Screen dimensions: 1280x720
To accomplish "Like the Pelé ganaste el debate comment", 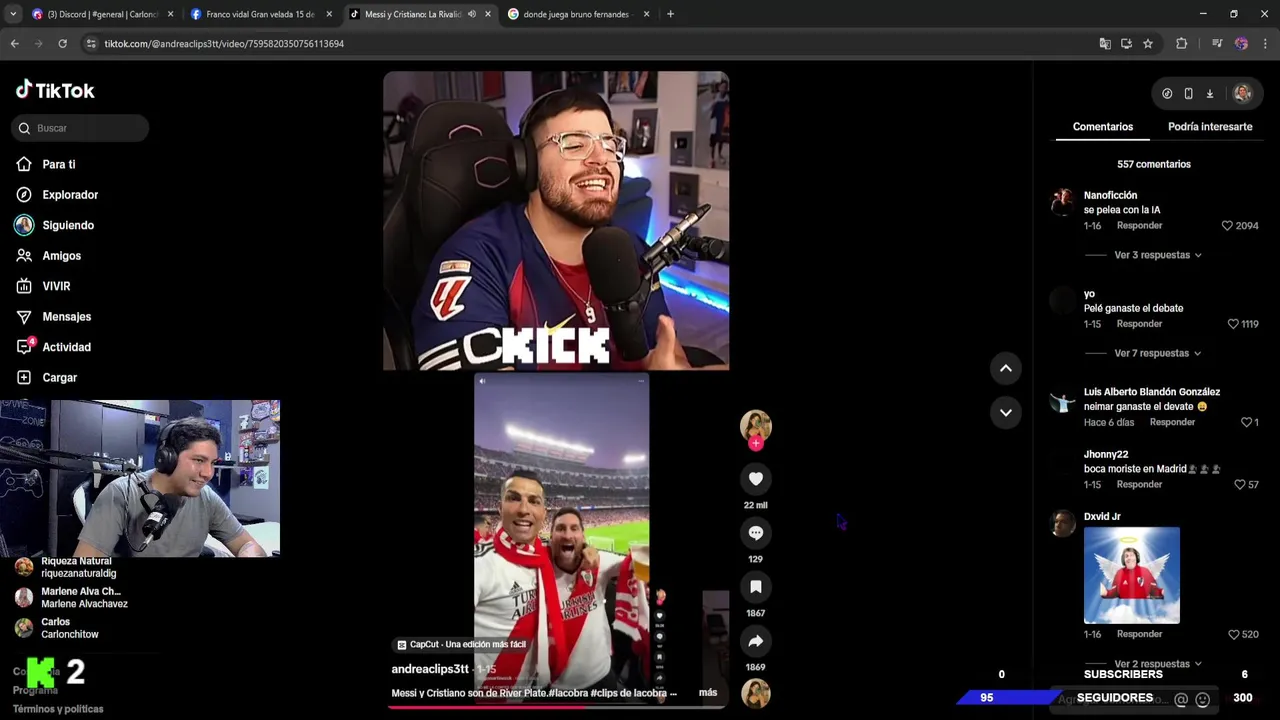I will coord(1233,324).
